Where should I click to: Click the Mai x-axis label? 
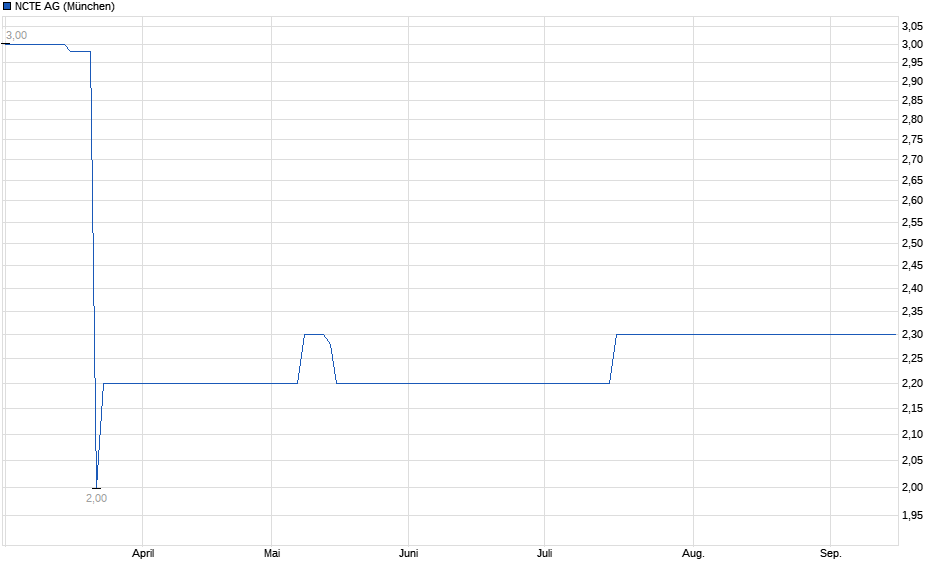(x=272, y=553)
